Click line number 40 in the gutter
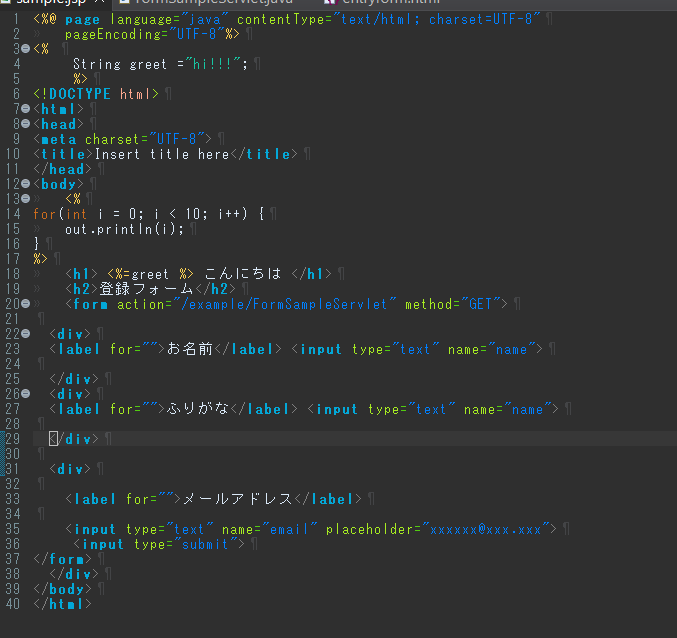 [12, 604]
